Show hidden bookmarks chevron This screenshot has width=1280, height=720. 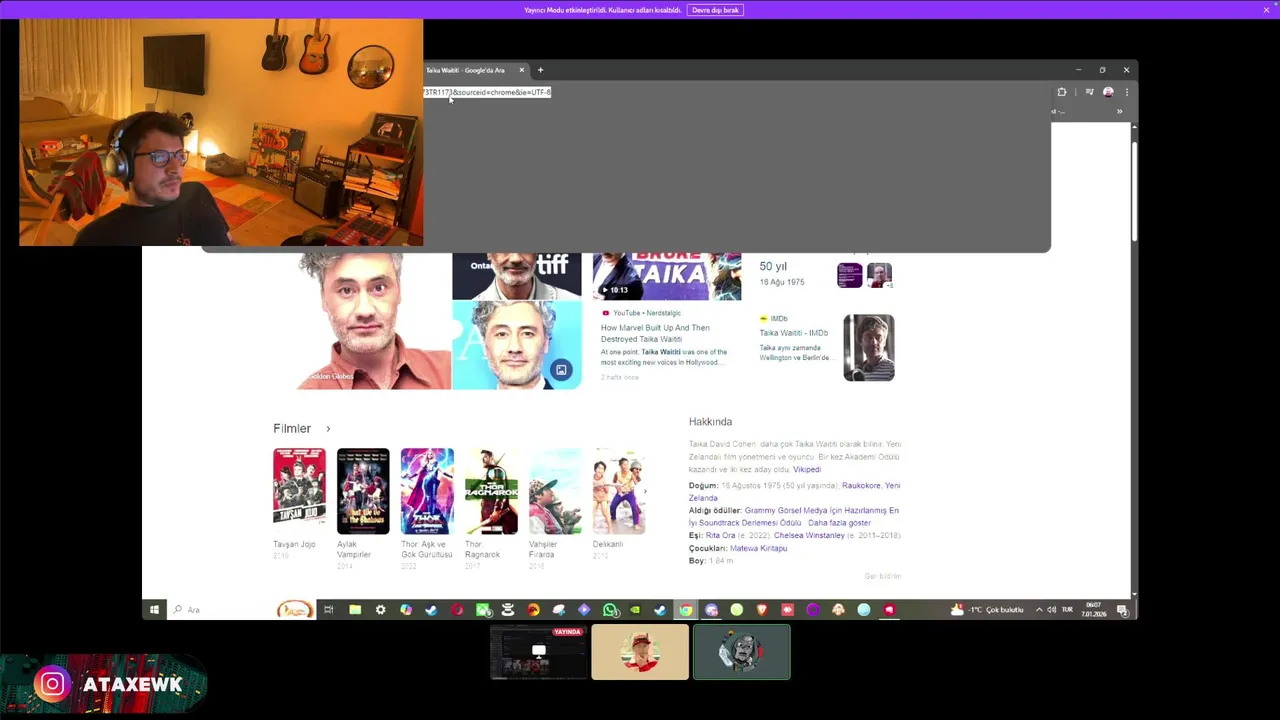[1119, 111]
